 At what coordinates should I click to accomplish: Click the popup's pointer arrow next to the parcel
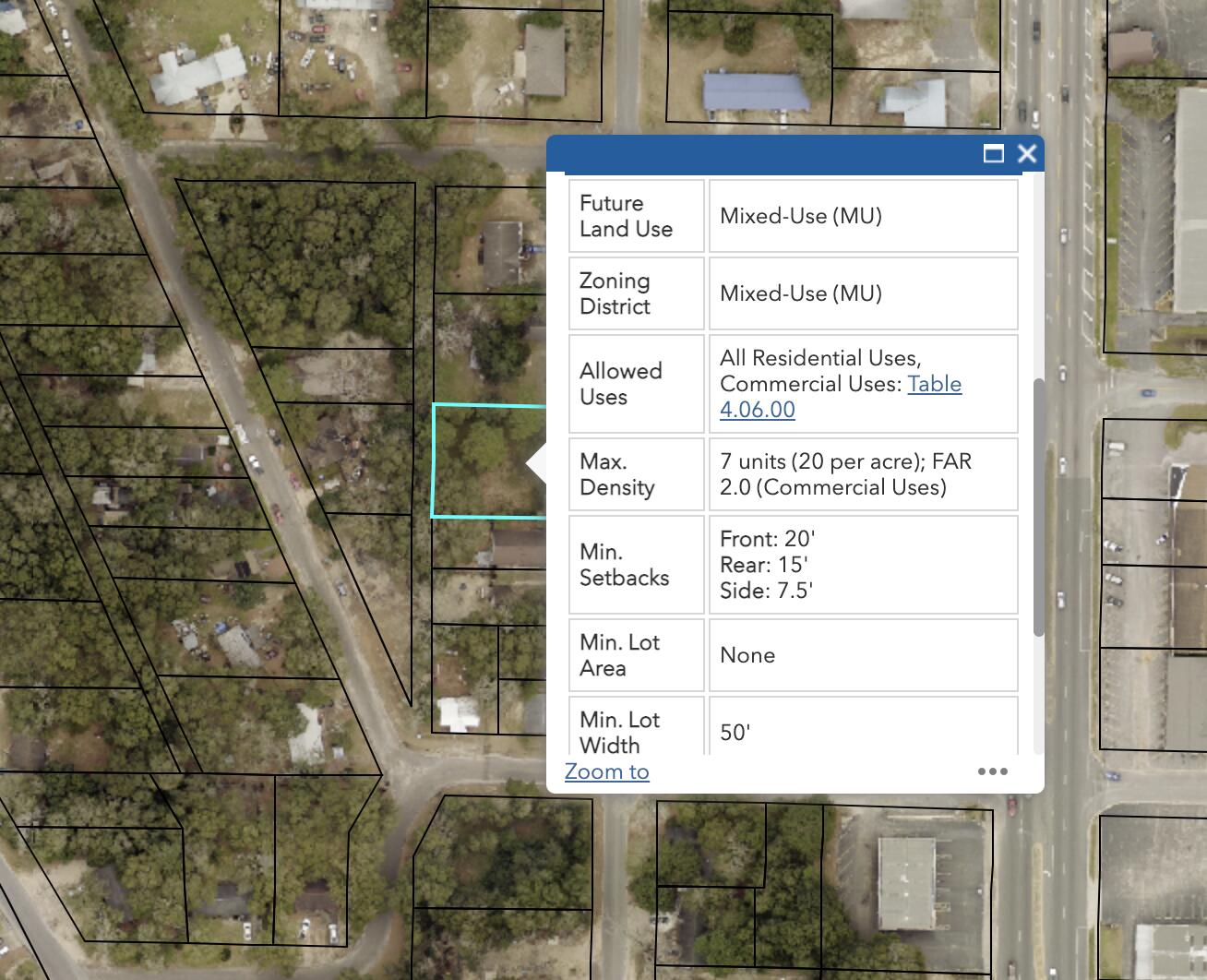536,464
